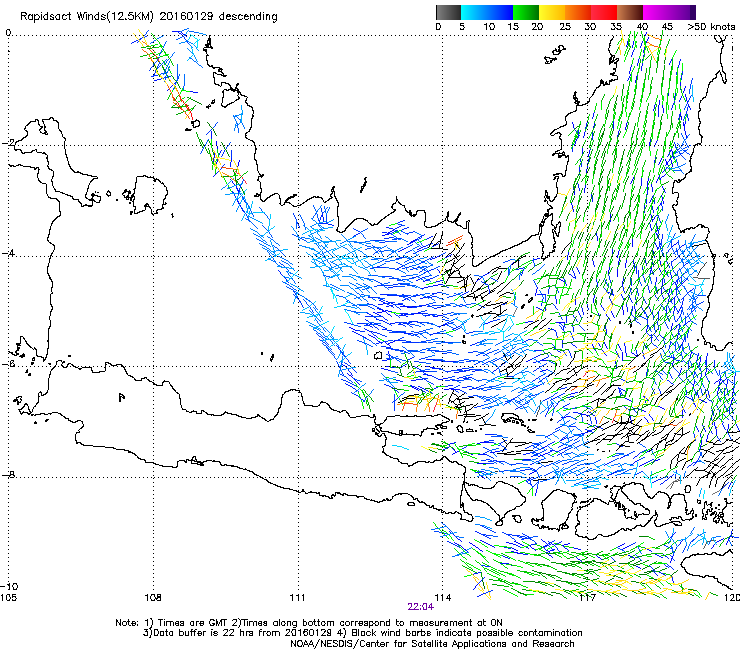Click the map title ending '20160129 descending'

[149, 17]
